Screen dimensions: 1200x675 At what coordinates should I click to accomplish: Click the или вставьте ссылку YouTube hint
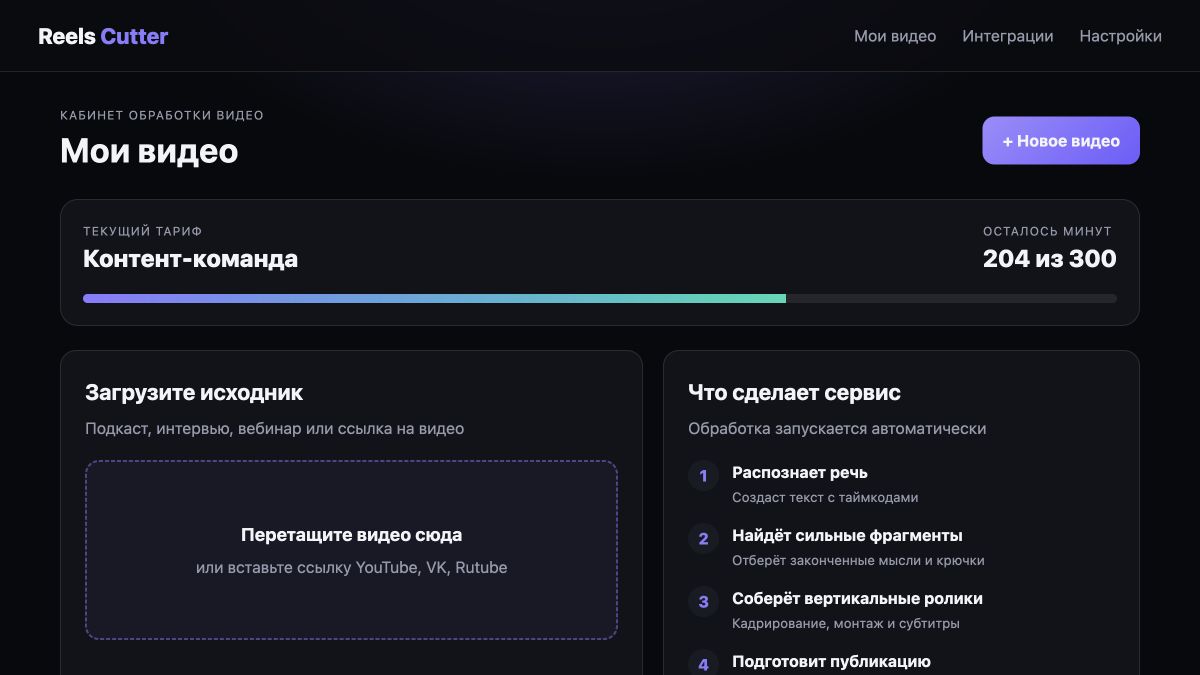point(351,568)
